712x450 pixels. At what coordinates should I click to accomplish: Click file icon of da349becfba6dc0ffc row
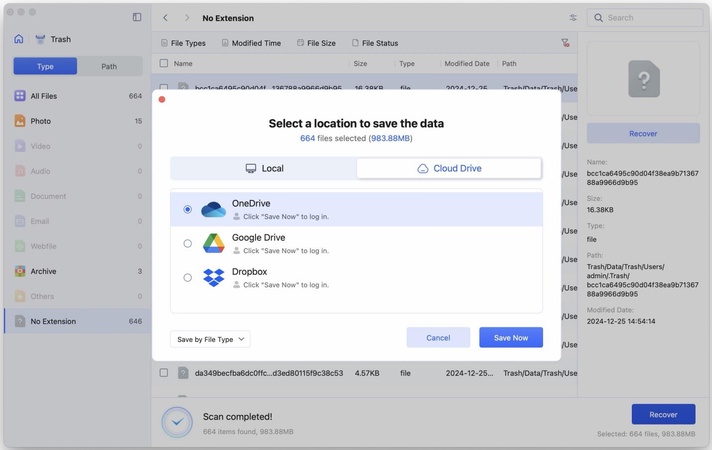[x=183, y=373]
